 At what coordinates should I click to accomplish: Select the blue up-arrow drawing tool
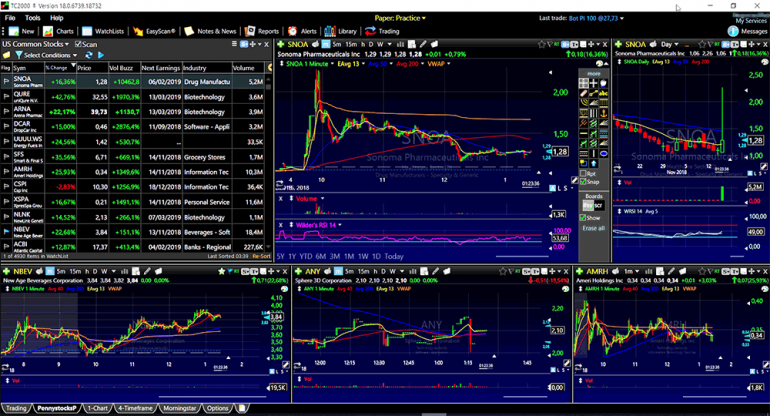pos(594,164)
